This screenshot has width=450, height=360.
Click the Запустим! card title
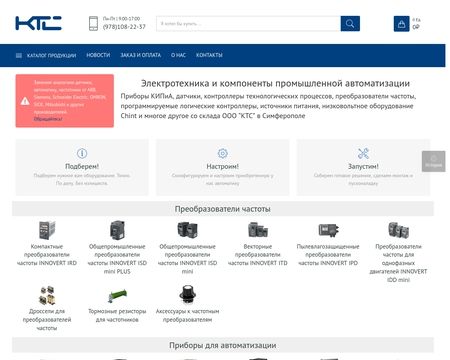[x=363, y=166]
